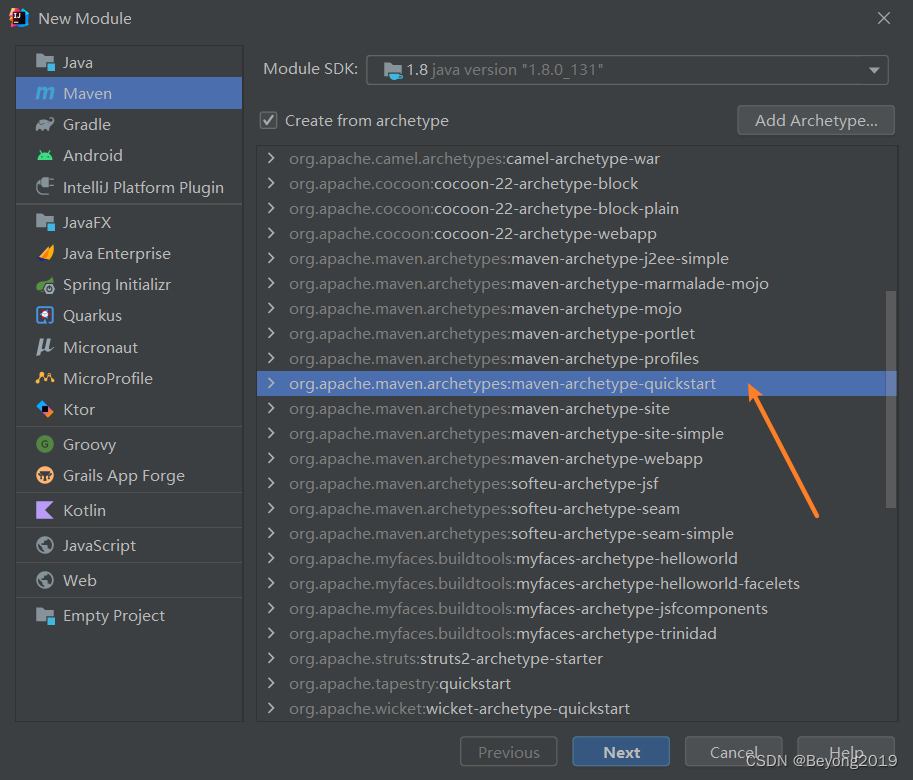Click the Cancel button

click(x=734, y=752)
